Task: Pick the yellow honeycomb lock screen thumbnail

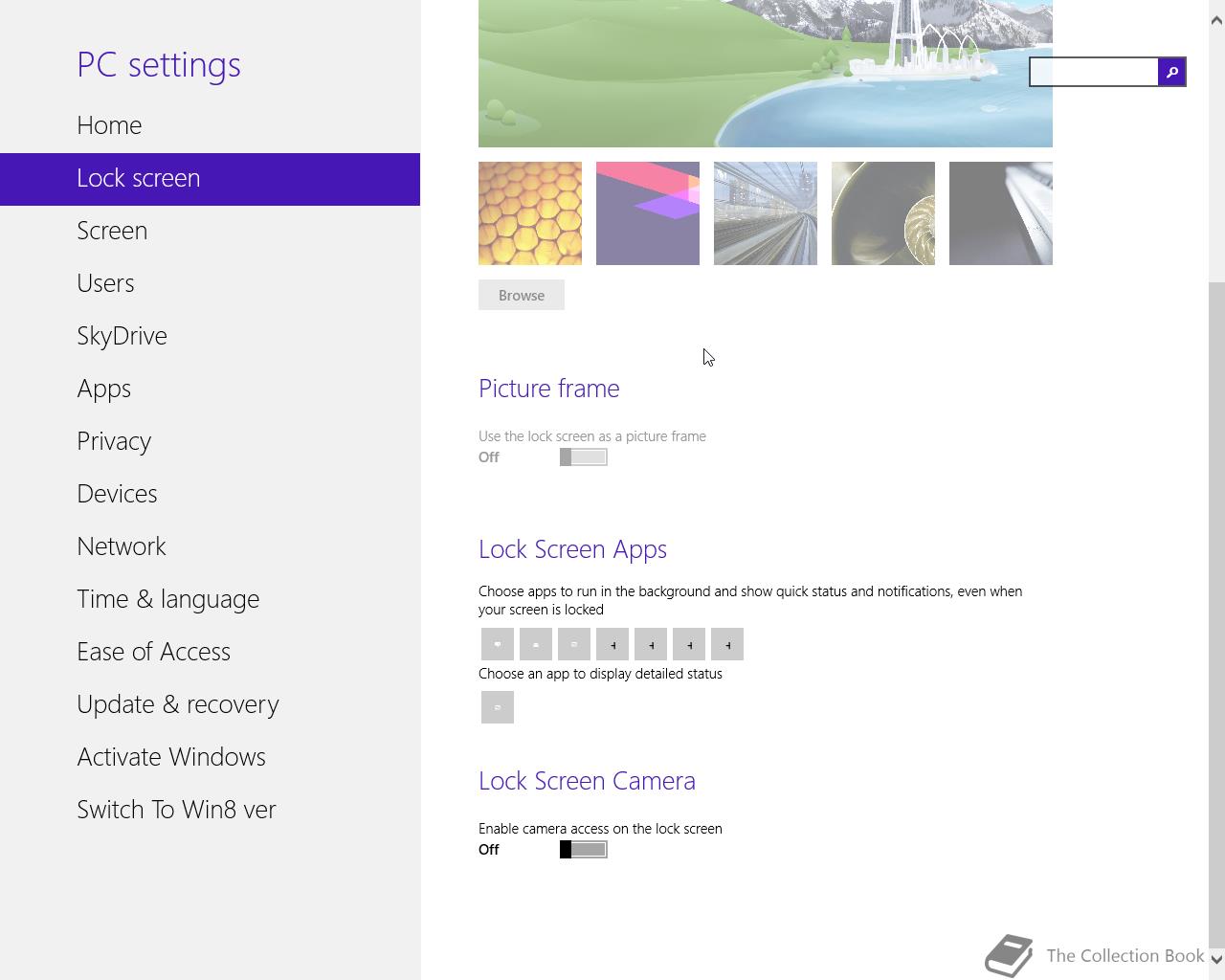Action: [530, 213]
